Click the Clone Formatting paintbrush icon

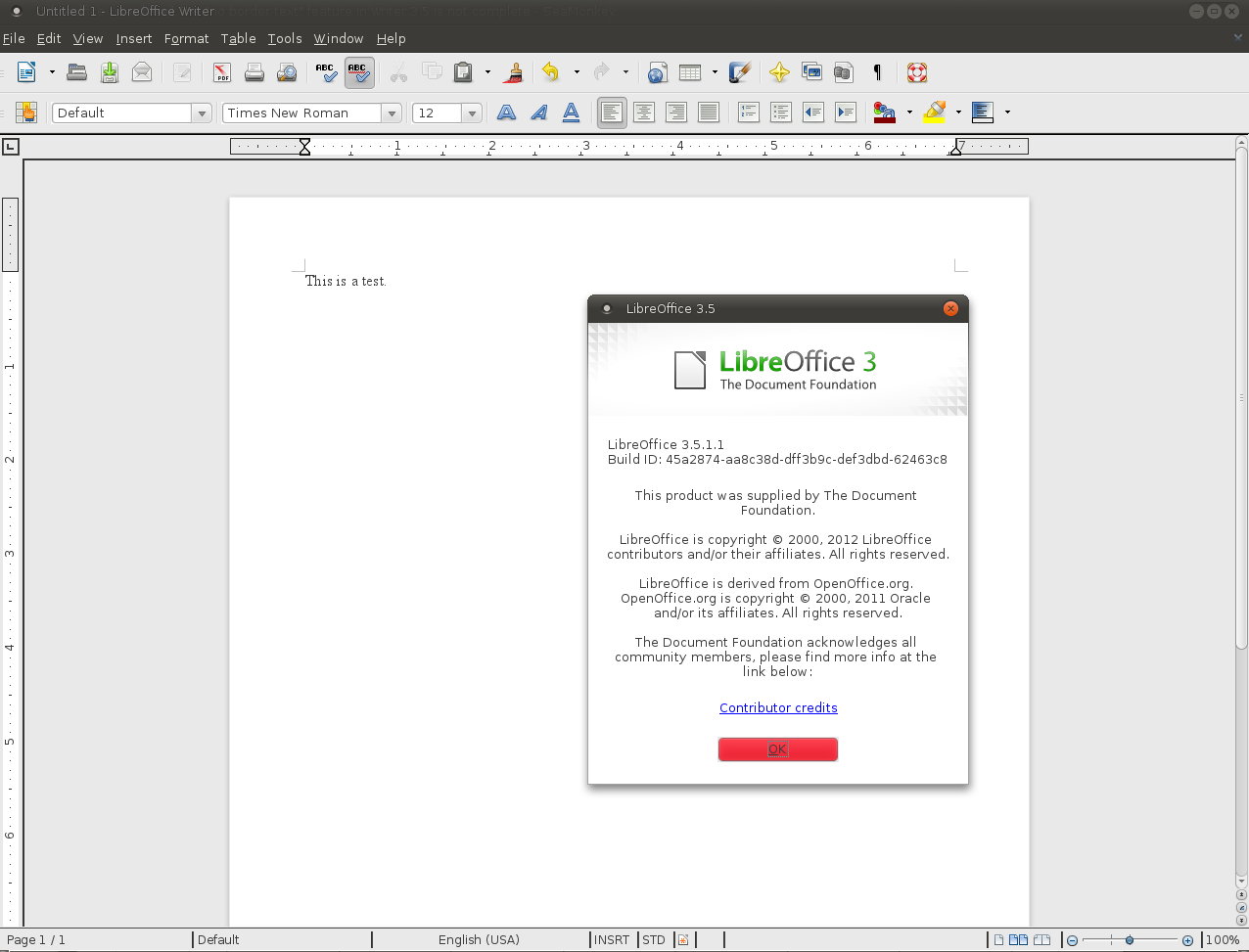(x=514, y=72)
